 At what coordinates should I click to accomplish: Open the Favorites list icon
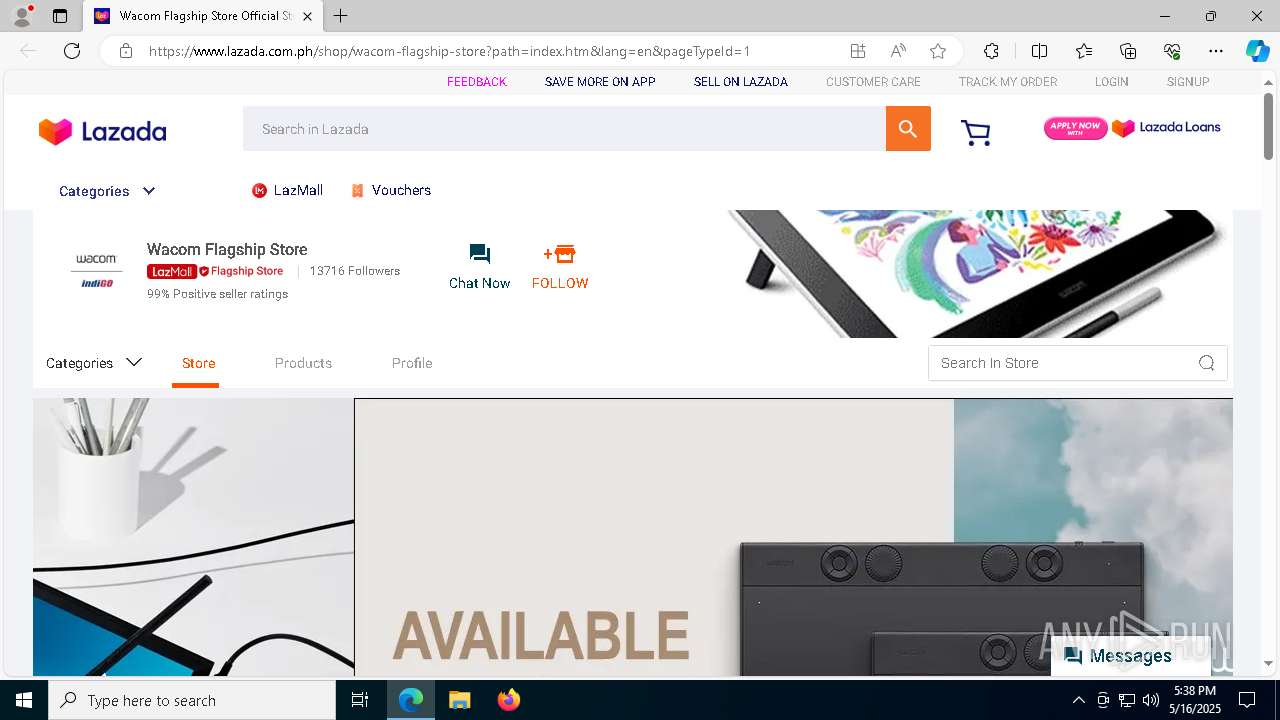pyautogui.click(x=1084, y=51)
